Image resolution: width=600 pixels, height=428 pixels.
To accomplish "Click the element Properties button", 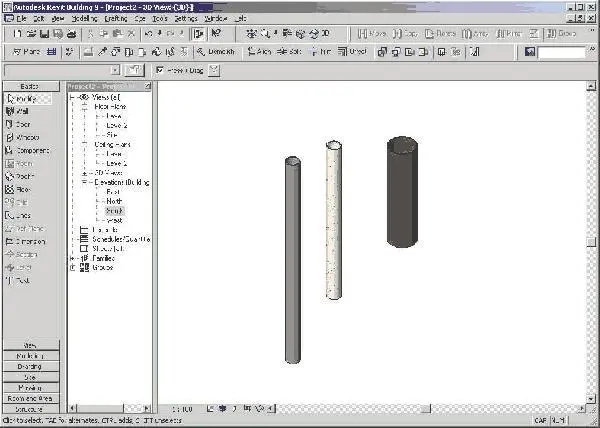I will [134, 70].
